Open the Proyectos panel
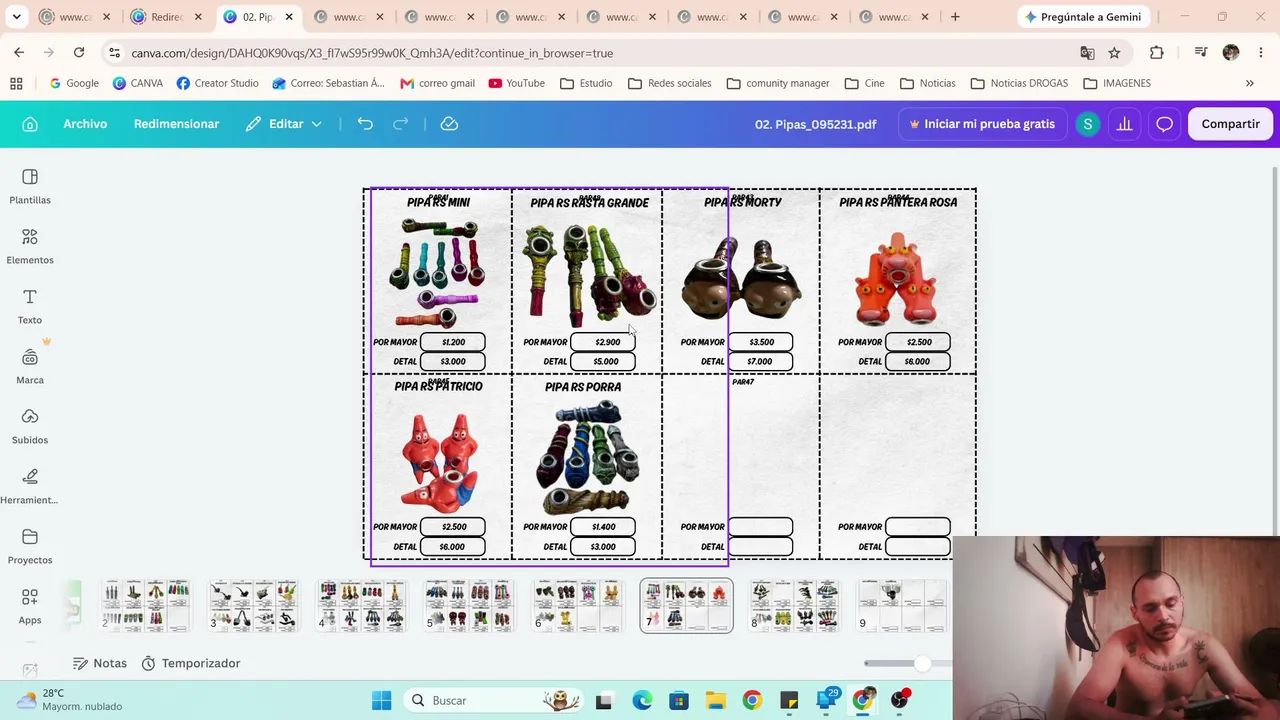This screenshot has height=720, width=1280. (30, 546)
